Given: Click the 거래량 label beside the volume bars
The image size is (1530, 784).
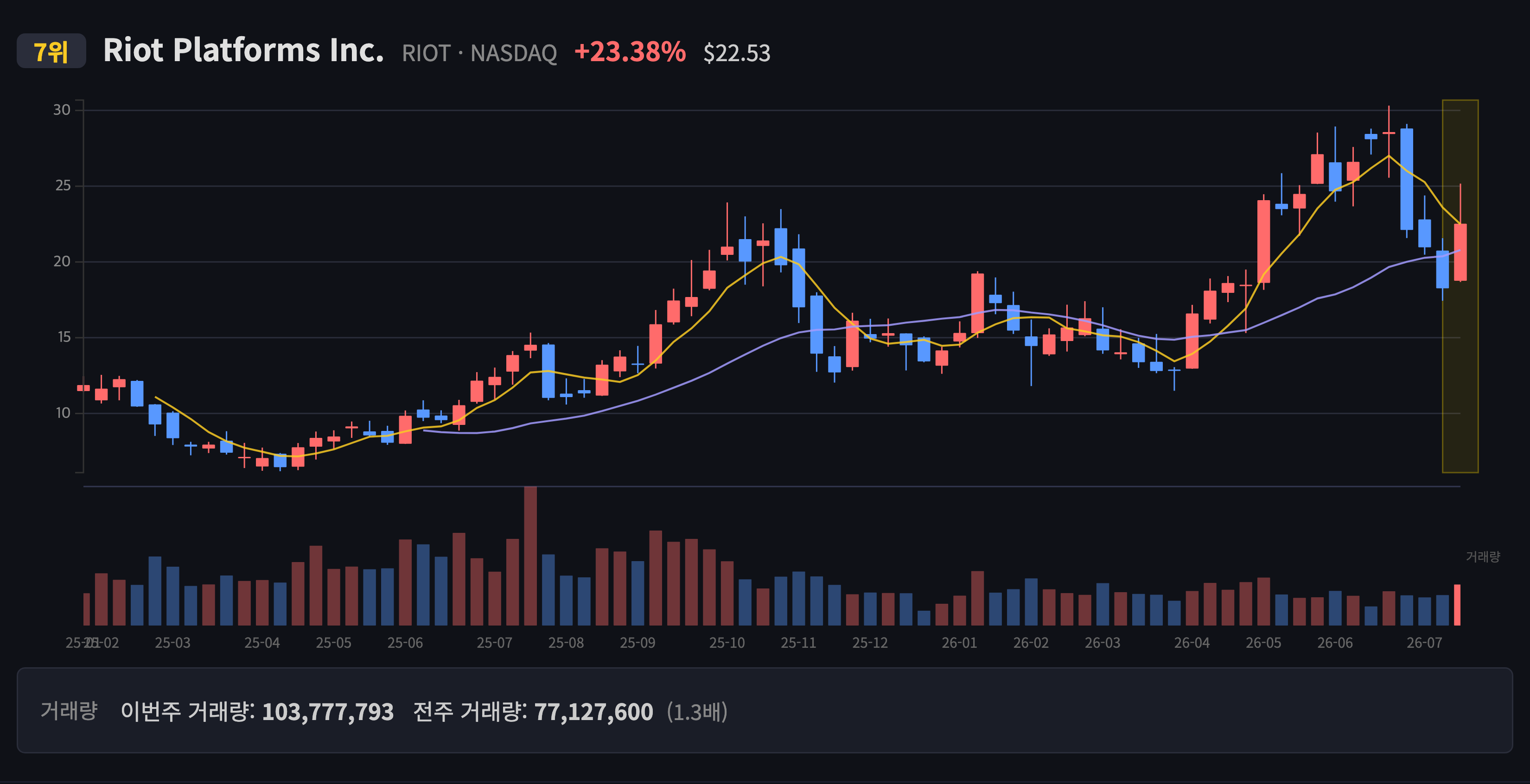Looking at the screenshot, I should pos(1483,556).
